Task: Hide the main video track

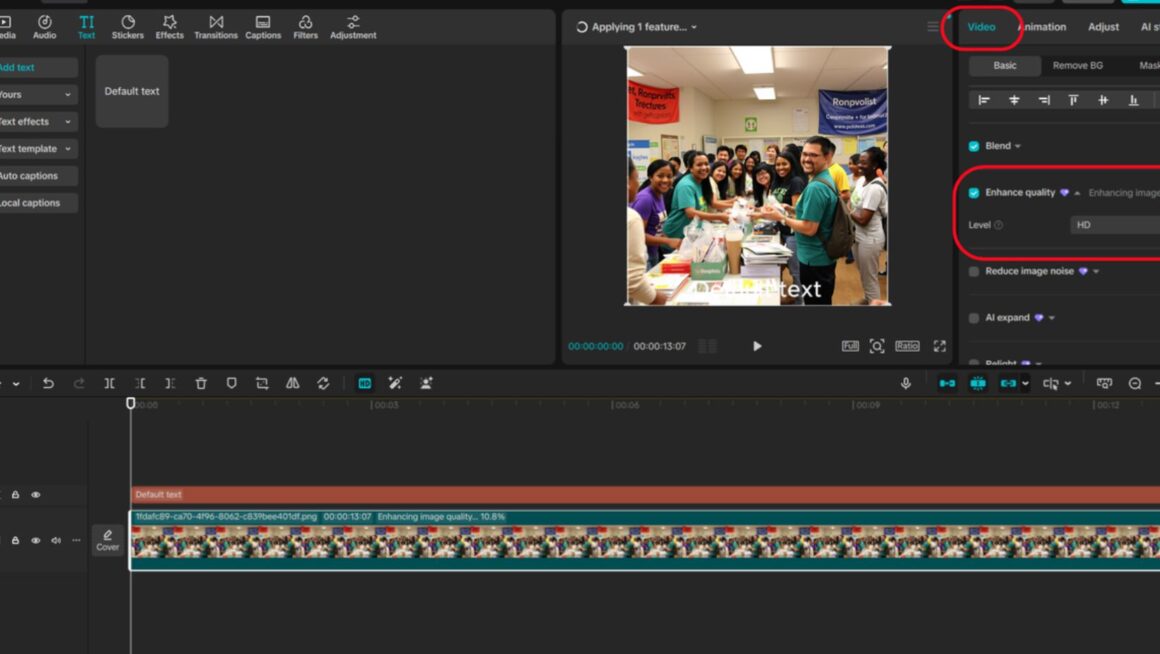Action: pyautogui.click(x=36, y=540)
